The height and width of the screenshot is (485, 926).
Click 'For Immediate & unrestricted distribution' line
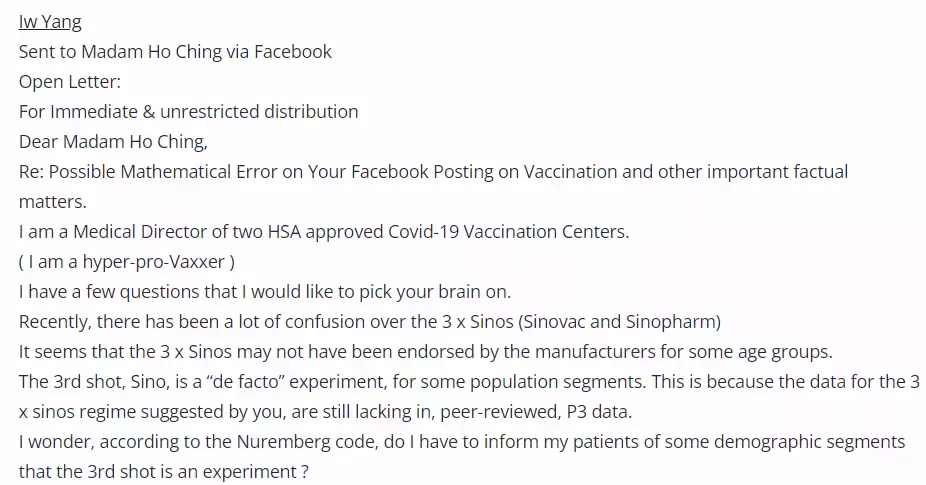188,111
